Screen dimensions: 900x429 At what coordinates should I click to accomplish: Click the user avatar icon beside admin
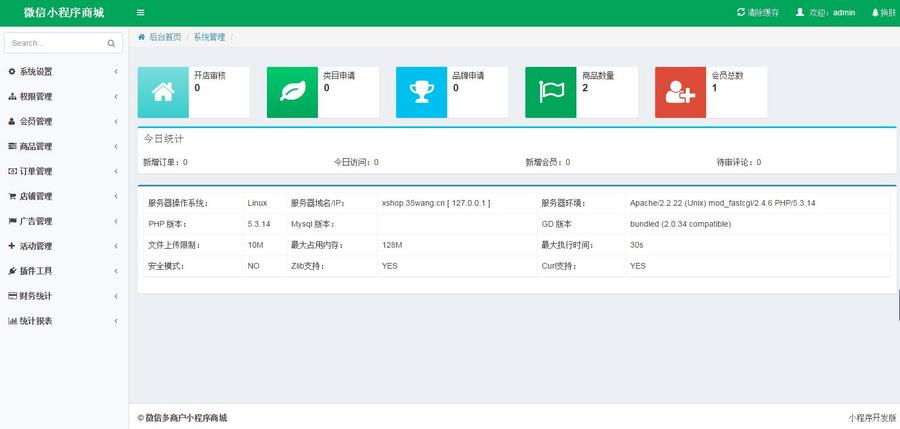pyautogui.click(x=800, y=12)
